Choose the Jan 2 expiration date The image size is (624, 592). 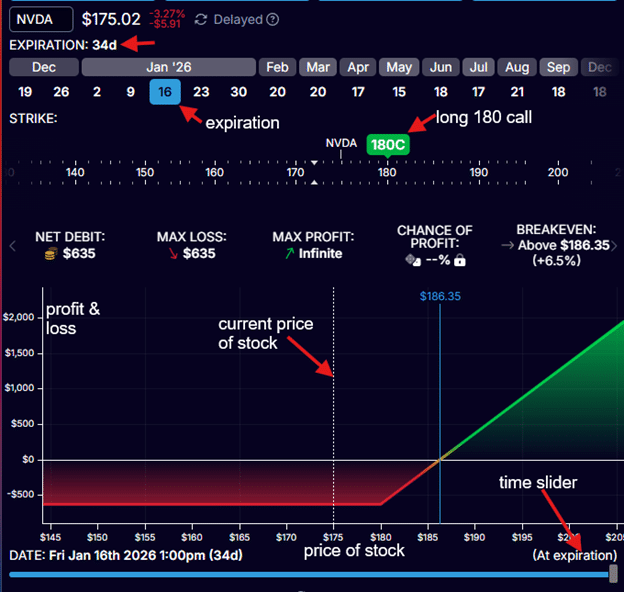[x=97, y=92]
